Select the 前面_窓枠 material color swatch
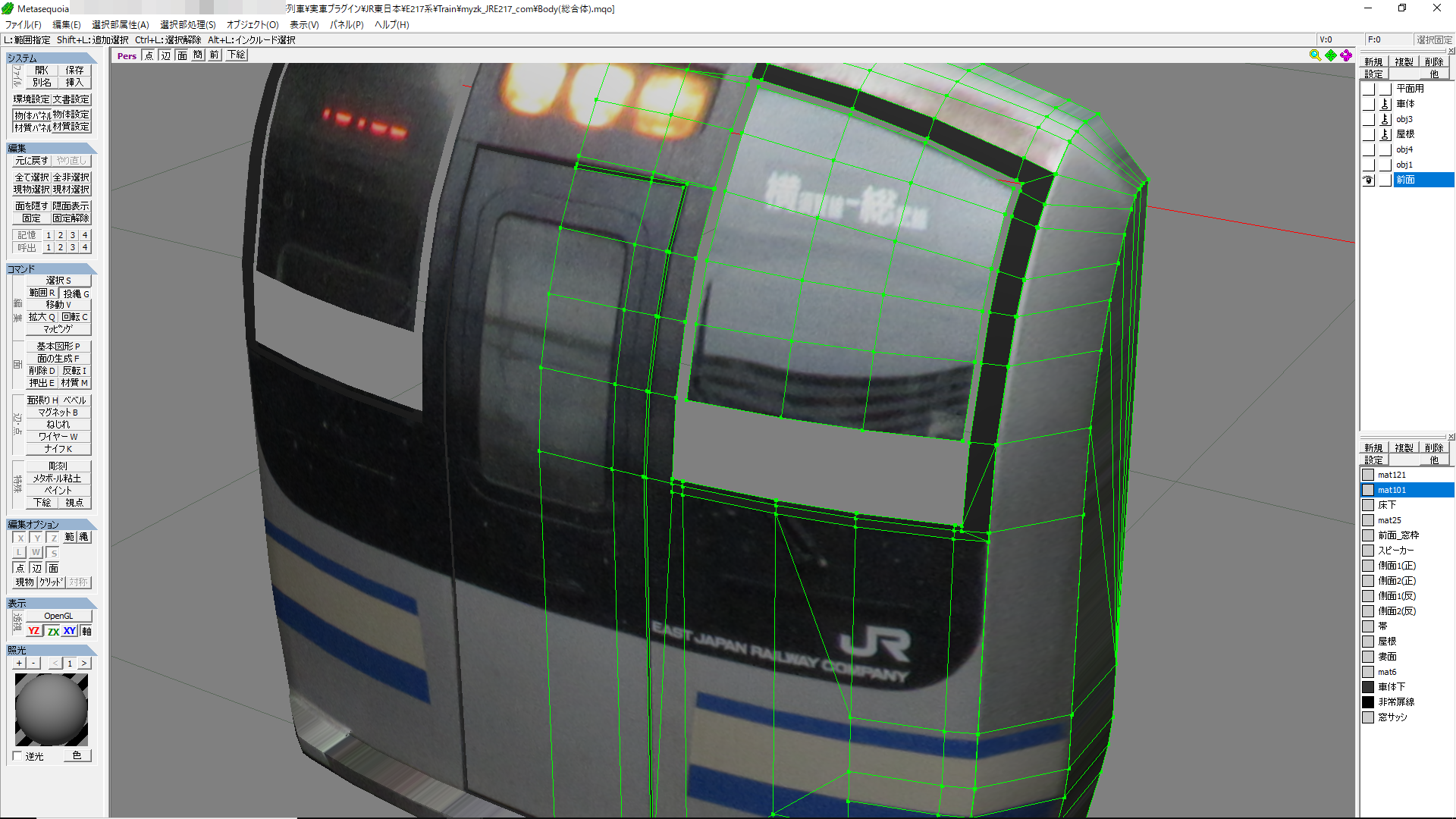 tap(1368, 535)
